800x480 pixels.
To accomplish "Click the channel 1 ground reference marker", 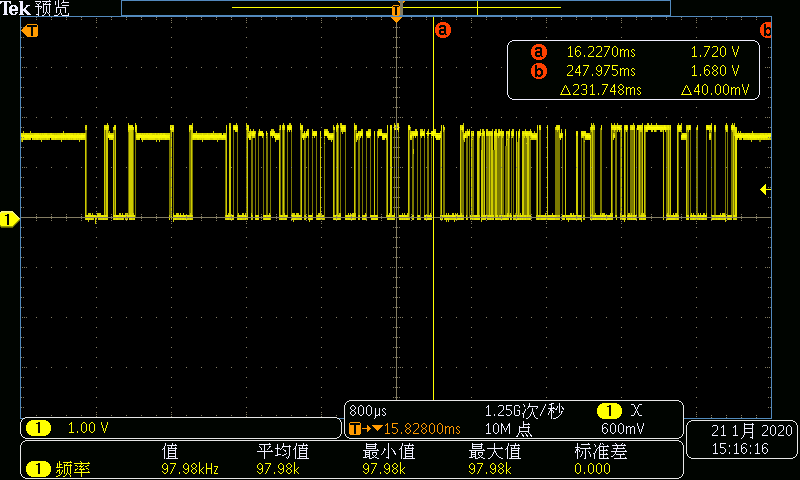I will [9, 219].
